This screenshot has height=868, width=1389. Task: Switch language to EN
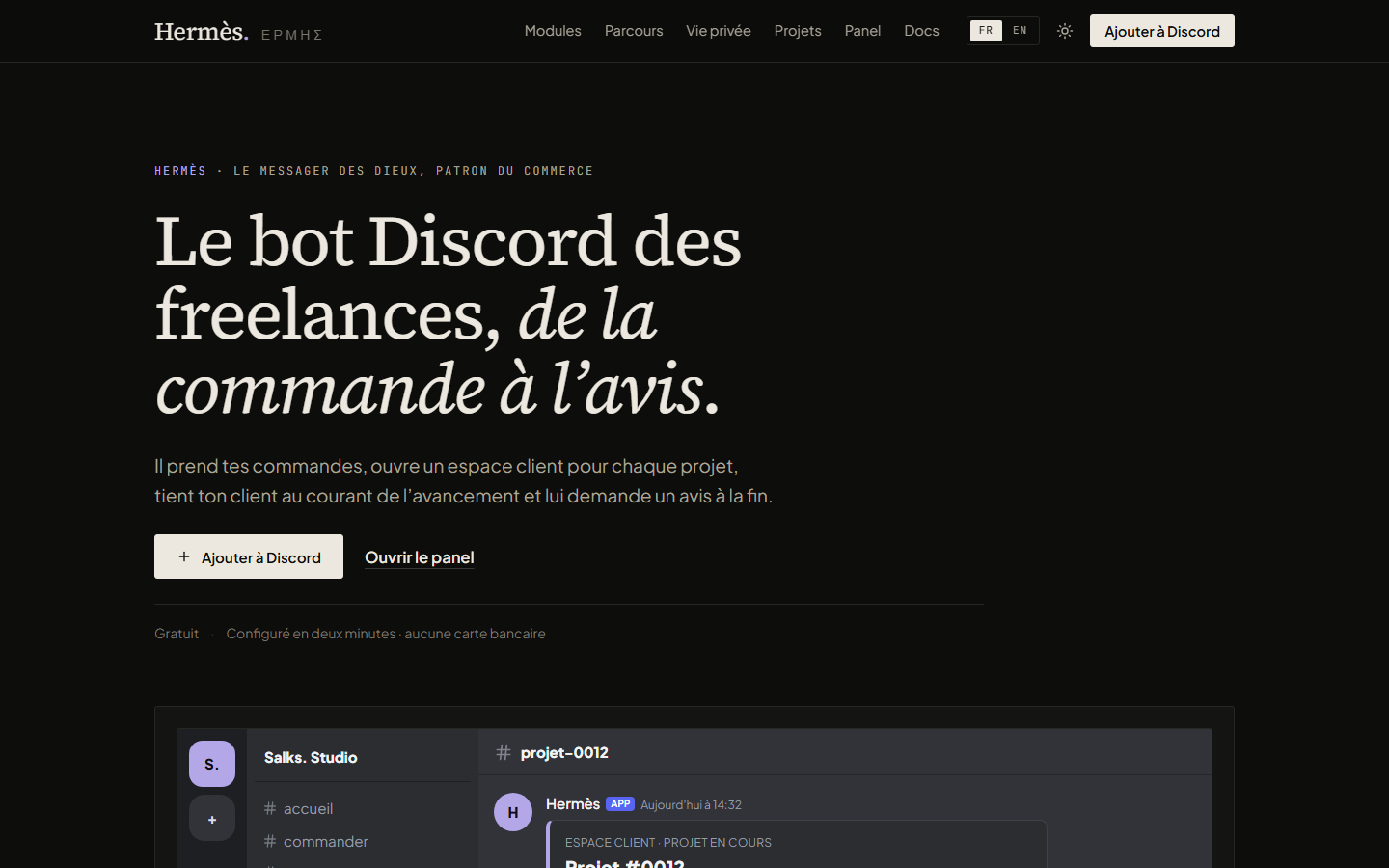(1020, 31)
